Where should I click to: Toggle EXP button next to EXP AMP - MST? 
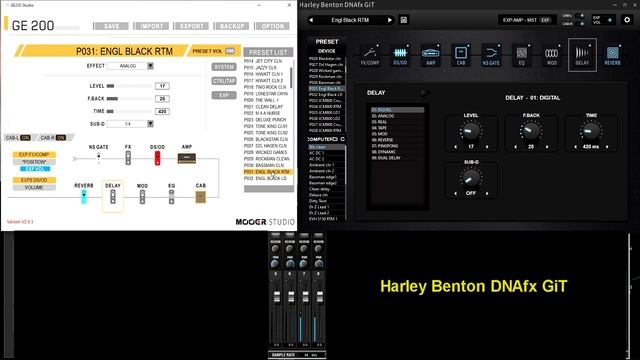pos(545,20)
